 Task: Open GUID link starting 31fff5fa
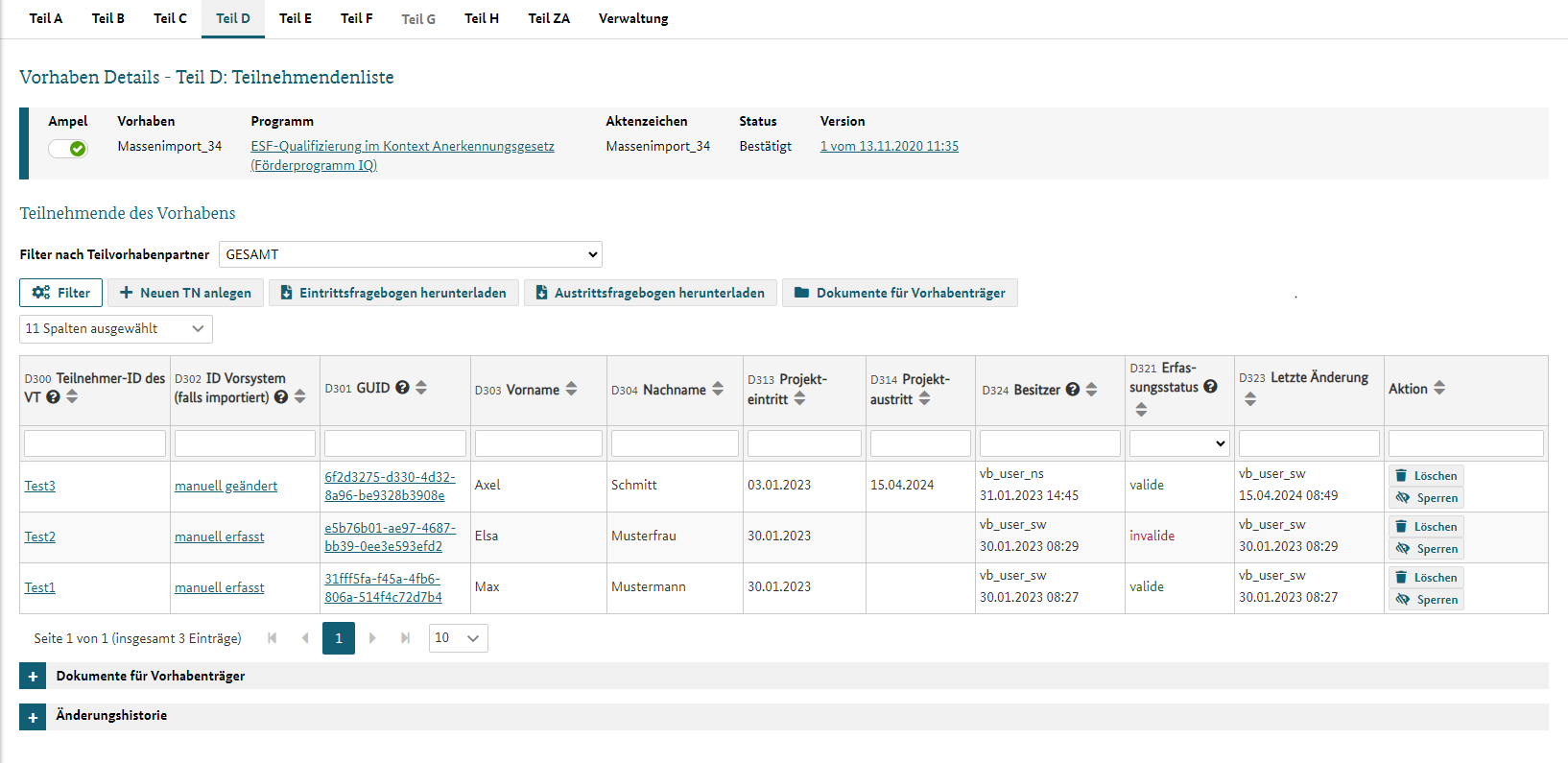coord(383,588)
